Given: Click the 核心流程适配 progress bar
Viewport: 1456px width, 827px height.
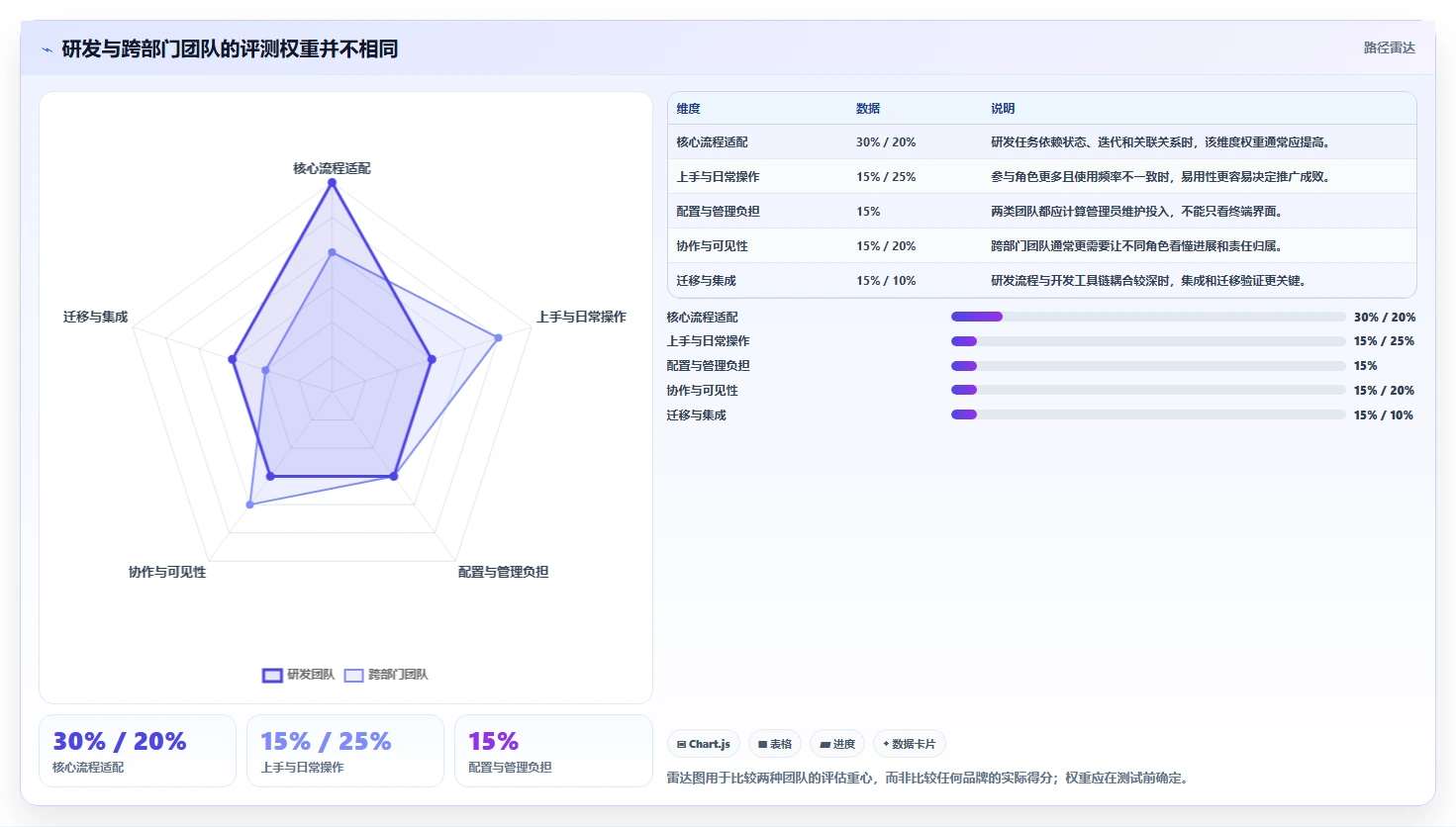Looking at the screenshot, I should coord(1148,317).
